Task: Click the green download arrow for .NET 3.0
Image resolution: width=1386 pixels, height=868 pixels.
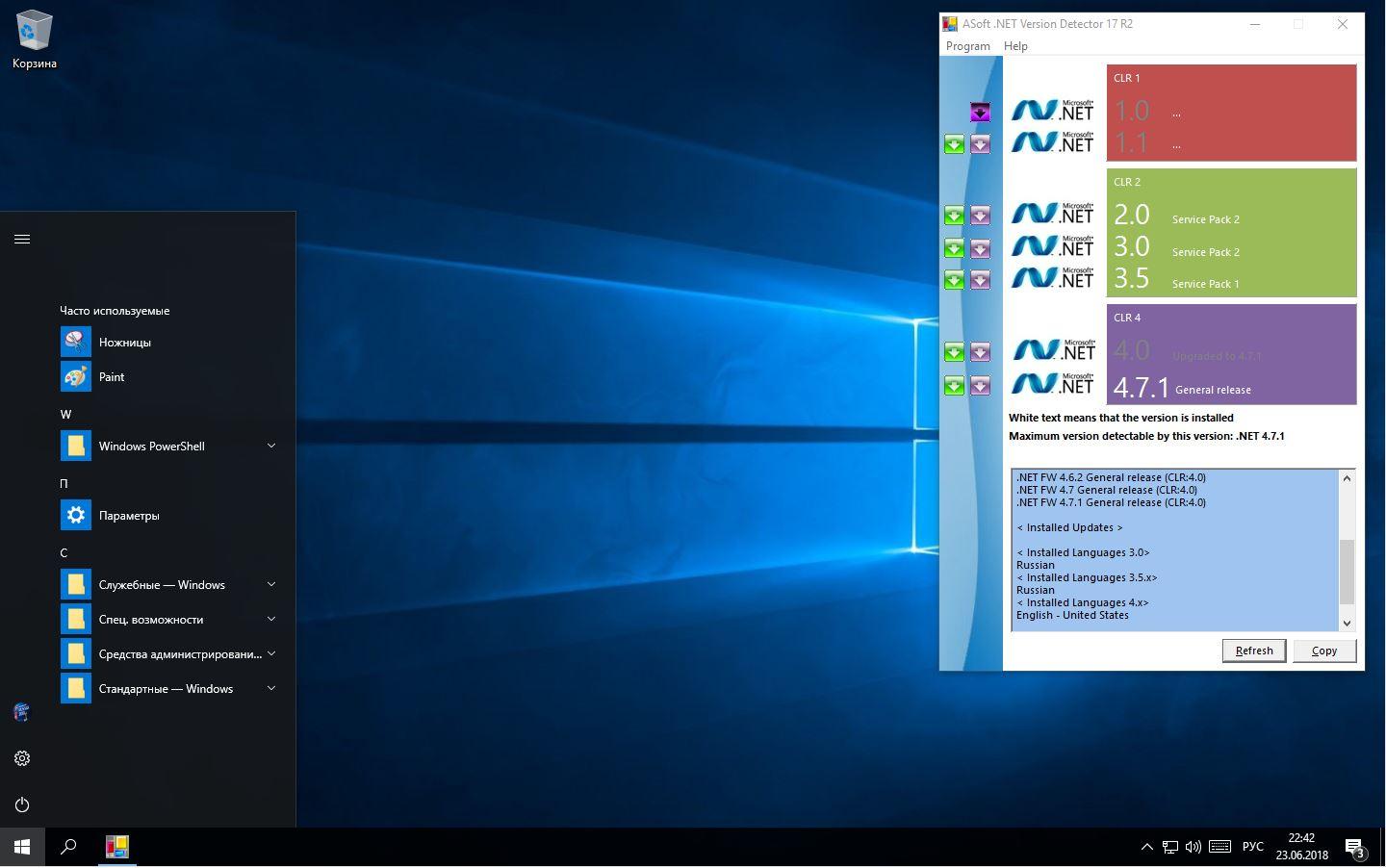Action: point(954,248)
